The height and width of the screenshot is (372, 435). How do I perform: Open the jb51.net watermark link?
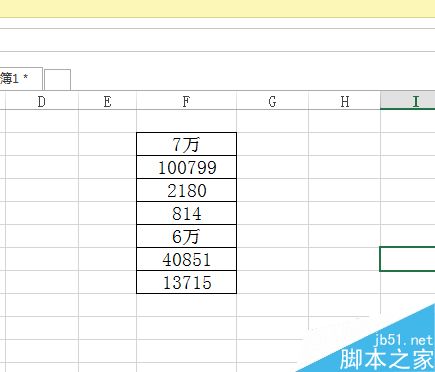click(403, 340)
